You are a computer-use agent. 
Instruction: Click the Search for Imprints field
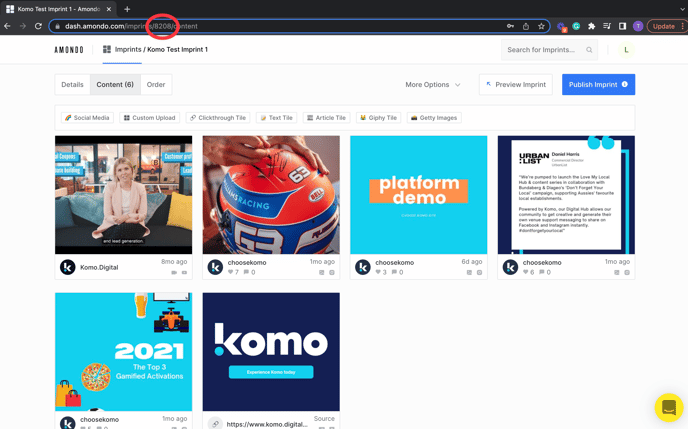[x=550, y=50]
